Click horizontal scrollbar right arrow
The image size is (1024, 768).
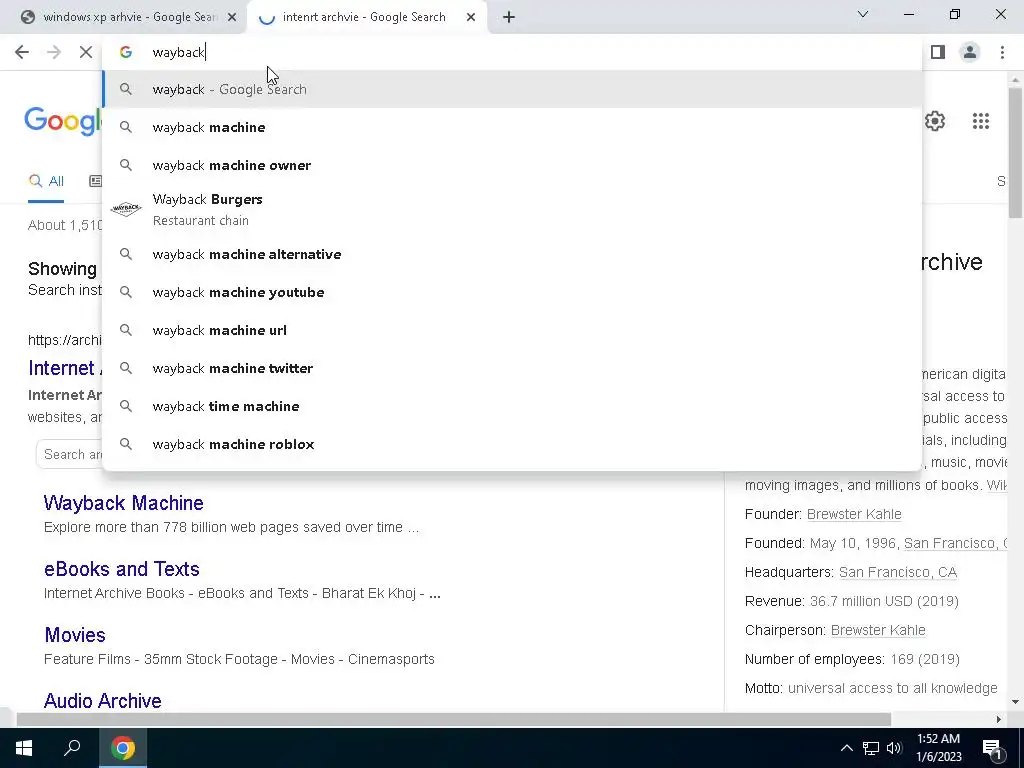998,719
